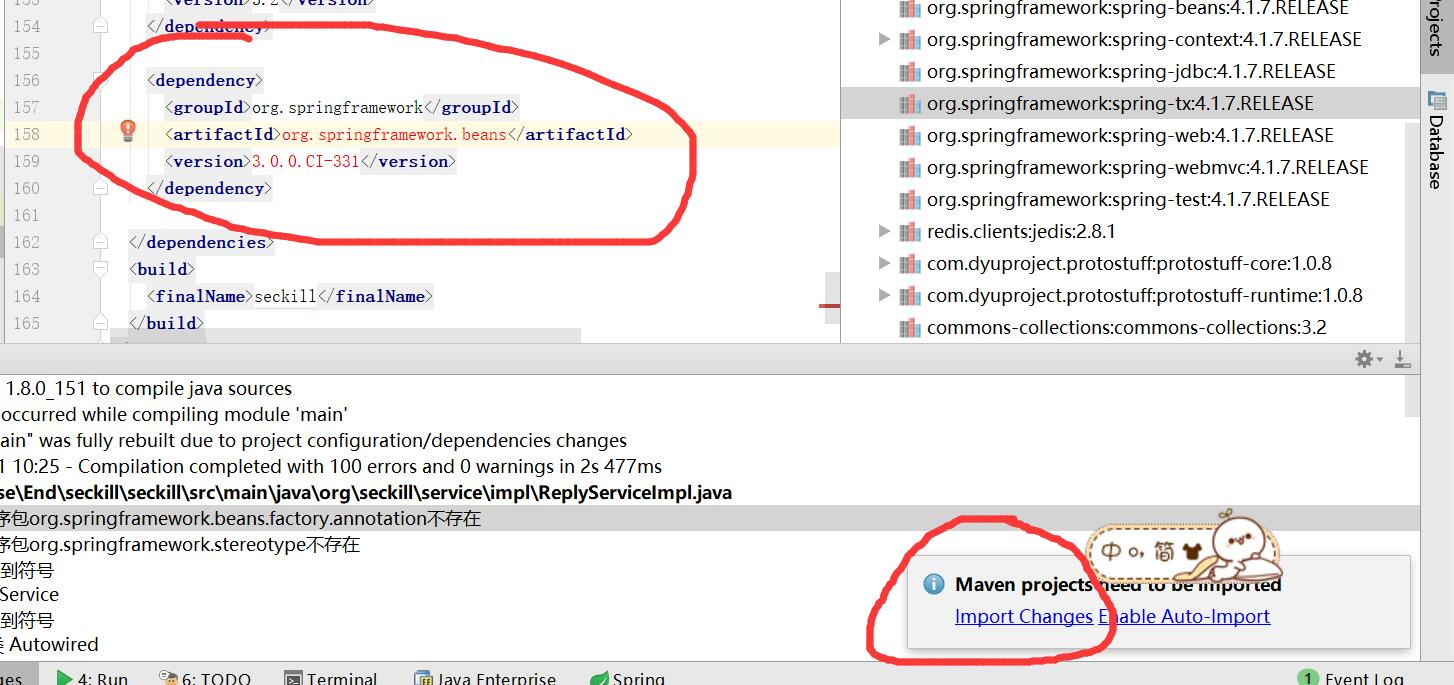Open the TODO tool window tab
Screen dimensions: 1454x685
click(x=204, y=678)
